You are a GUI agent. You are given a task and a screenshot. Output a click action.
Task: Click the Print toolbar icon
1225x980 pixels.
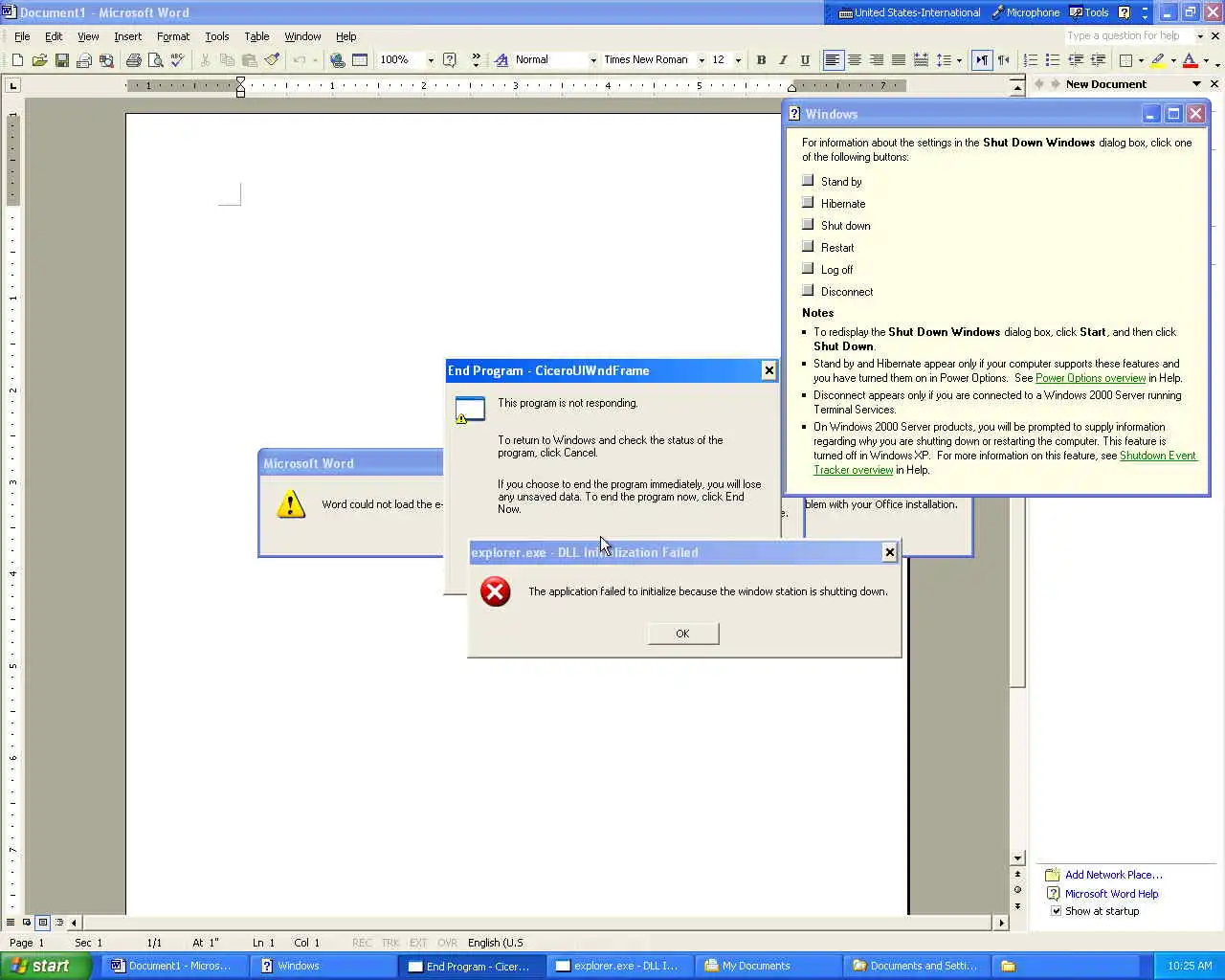click(134, 60)
